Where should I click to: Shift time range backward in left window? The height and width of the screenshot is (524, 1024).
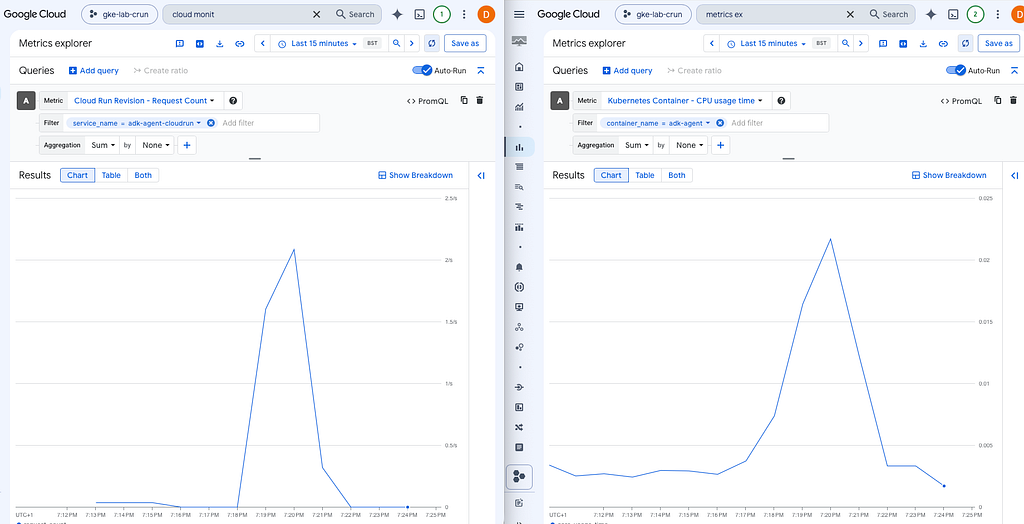pyautogui.click(x=263, y=44)
